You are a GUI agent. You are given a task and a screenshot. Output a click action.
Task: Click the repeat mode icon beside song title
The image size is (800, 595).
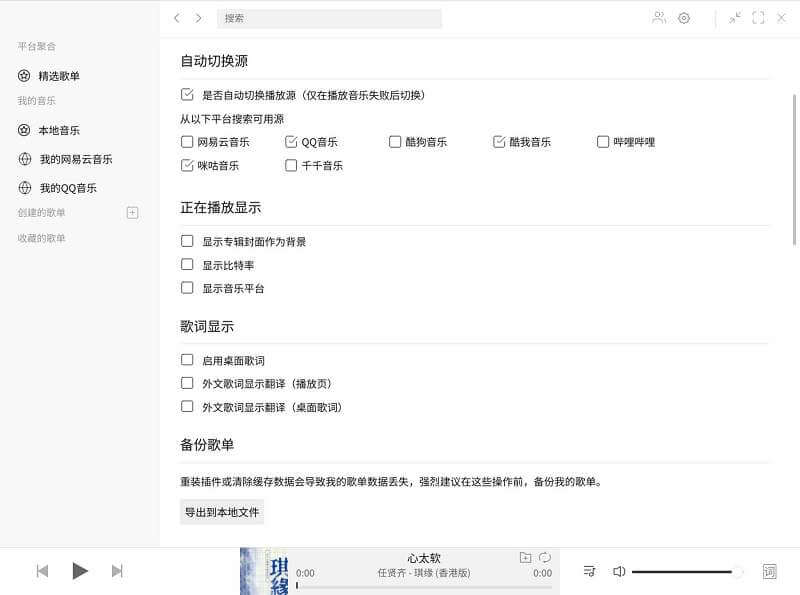[x=543, y=558]
